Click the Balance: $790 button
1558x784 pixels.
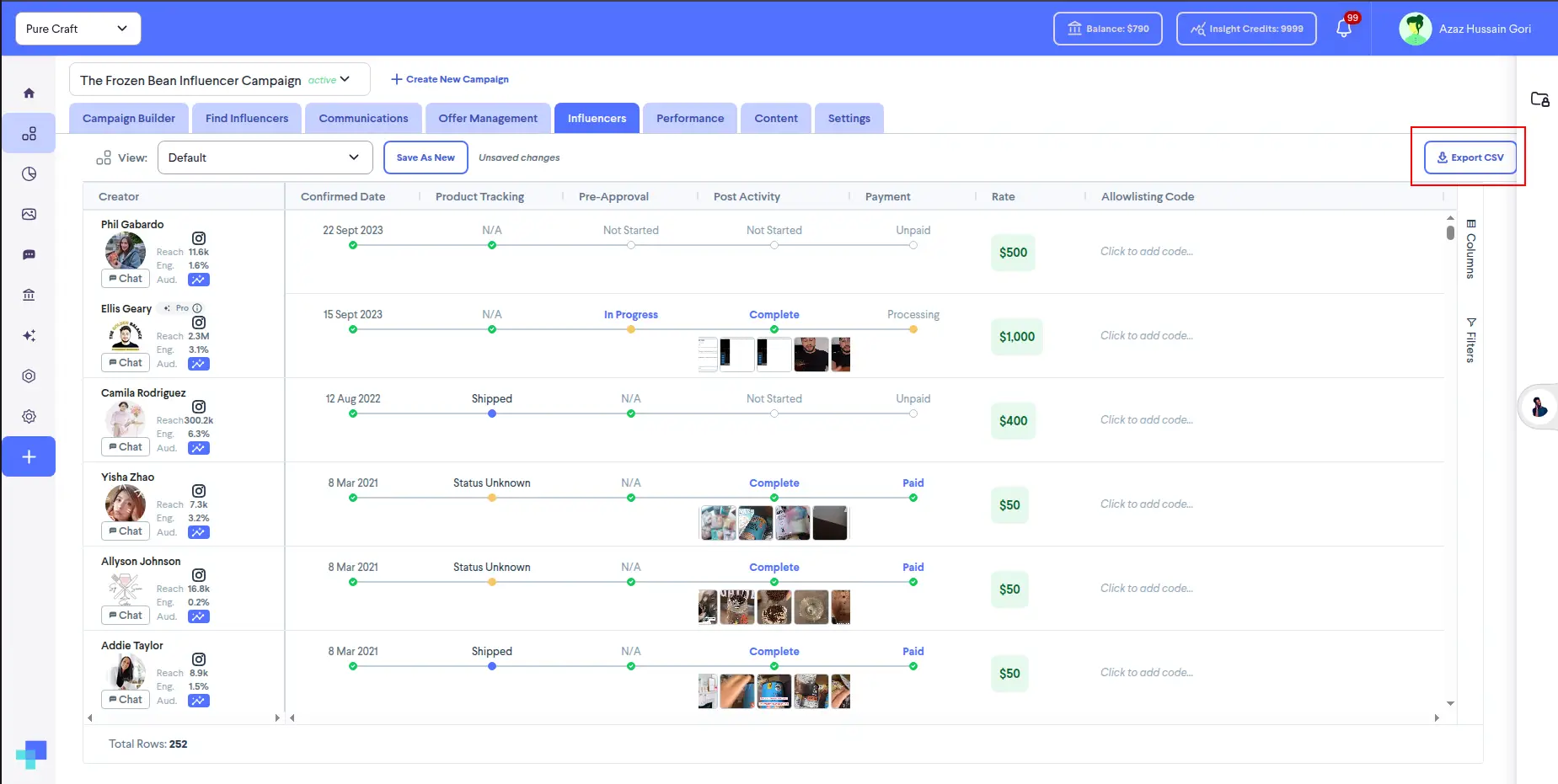1108,29
